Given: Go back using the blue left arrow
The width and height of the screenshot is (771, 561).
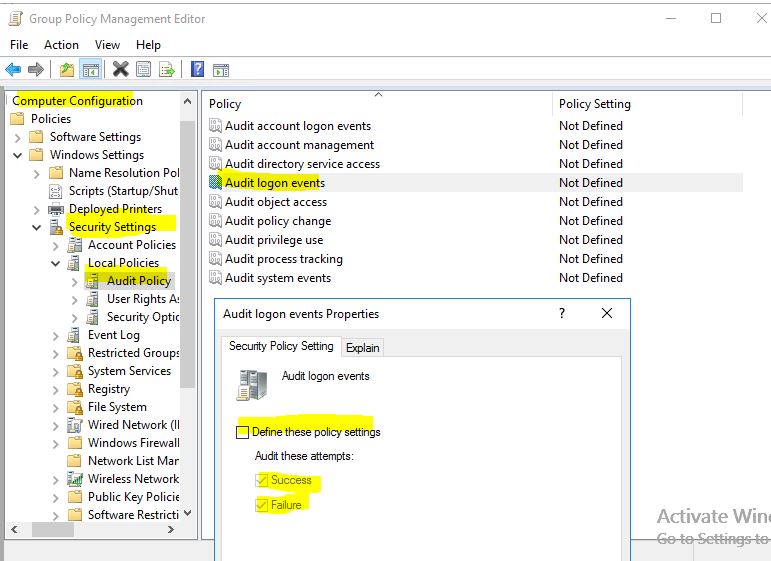Looking at the screenshot, I should [x=13, y=70].
